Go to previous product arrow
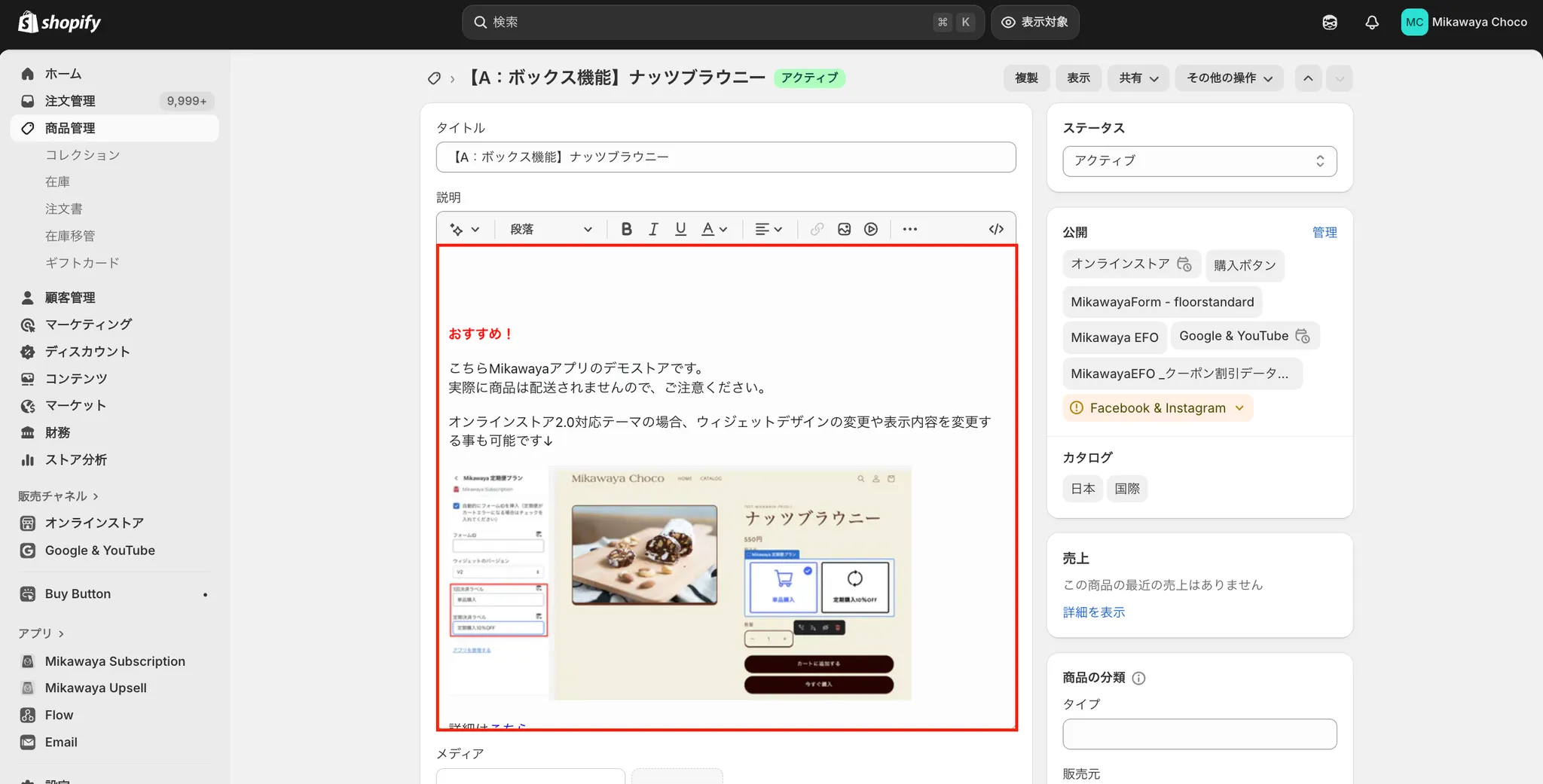1543x784 pixels. pyautogui.click(x=1308, y=78)
